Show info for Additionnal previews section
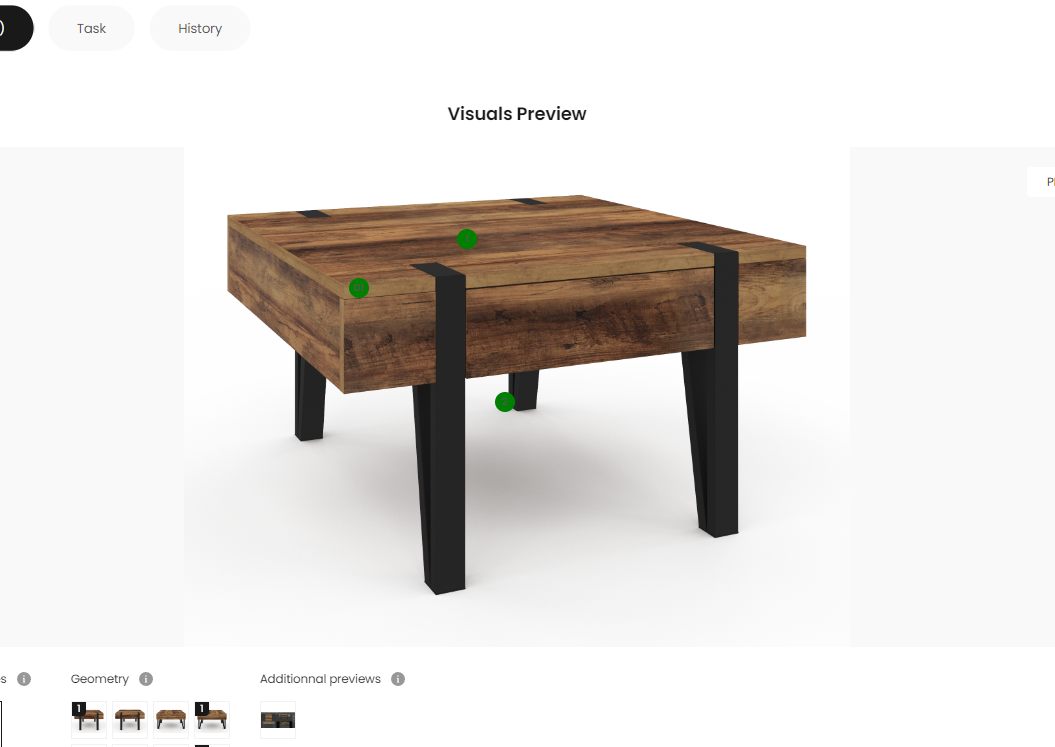 [x=398, y=679]
